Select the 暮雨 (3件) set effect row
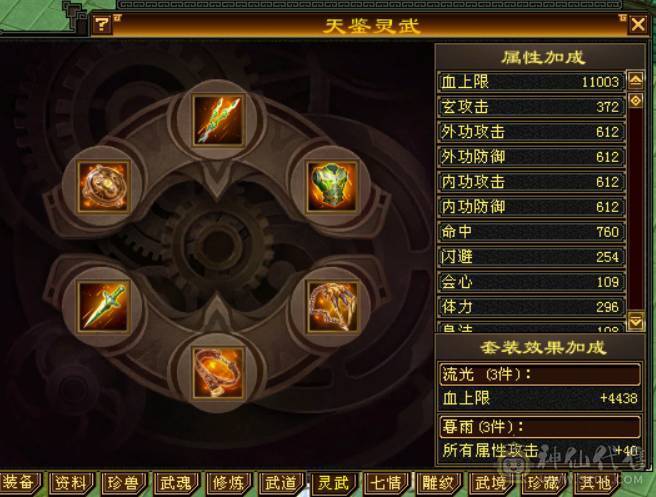The image size is (656, 497). [x=540, y=427]
